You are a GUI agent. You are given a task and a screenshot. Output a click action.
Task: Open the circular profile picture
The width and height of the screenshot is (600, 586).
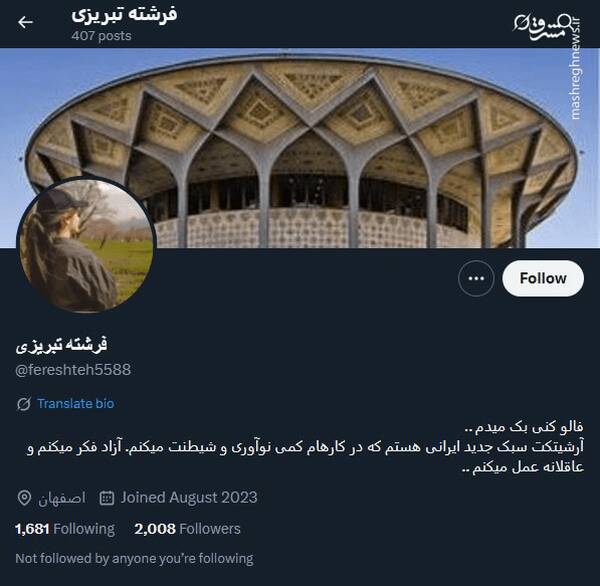[86, 245]
